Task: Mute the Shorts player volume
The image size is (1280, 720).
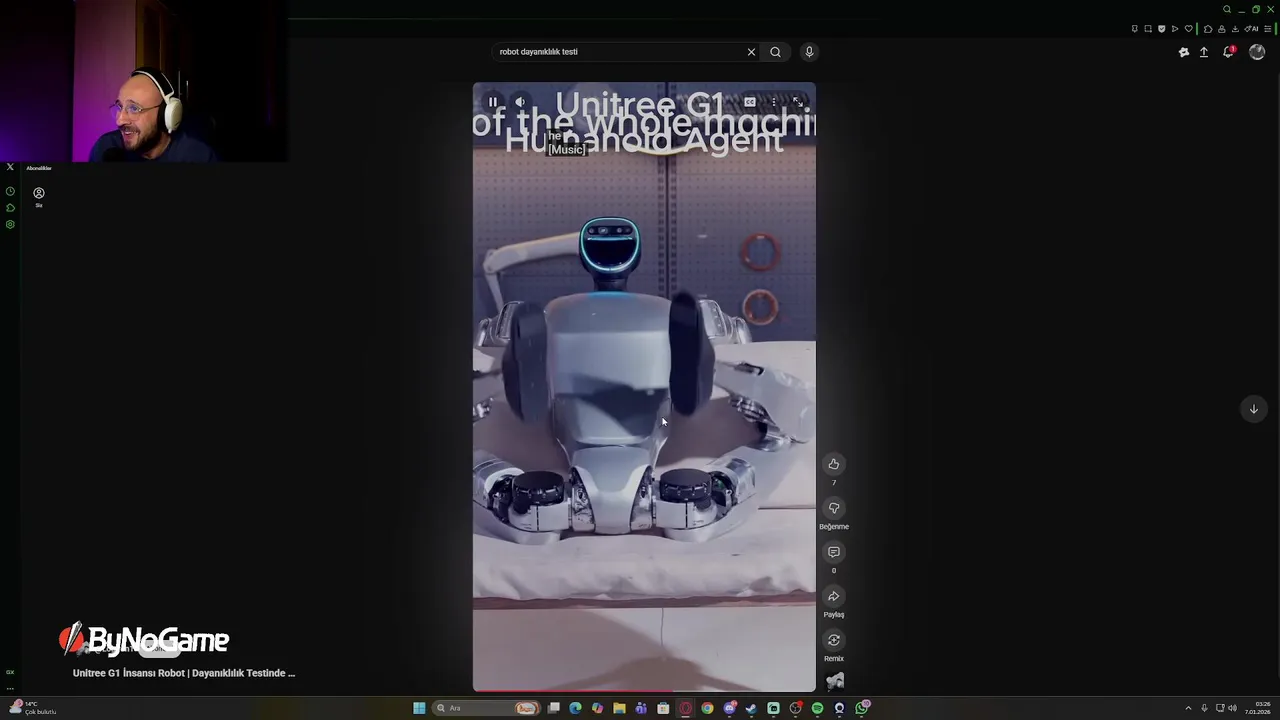Action: point(520,102)
